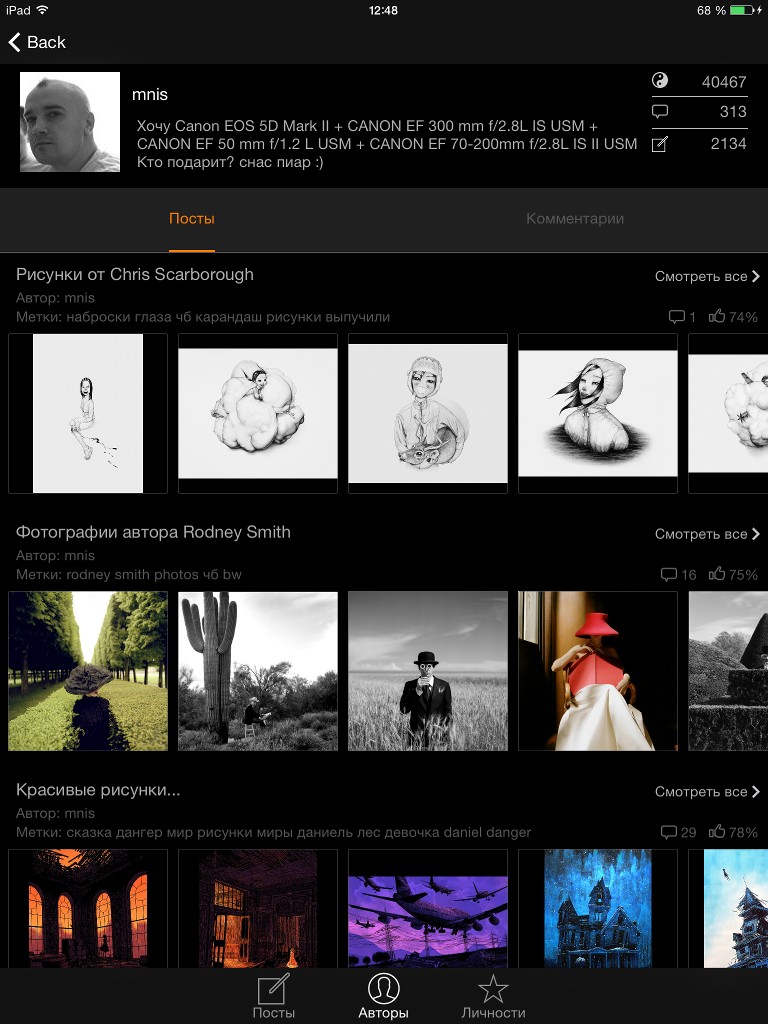Screen dimensions: 768x1024
Task: Tap the battery indicator in status bar
Action: coord(742,10)
